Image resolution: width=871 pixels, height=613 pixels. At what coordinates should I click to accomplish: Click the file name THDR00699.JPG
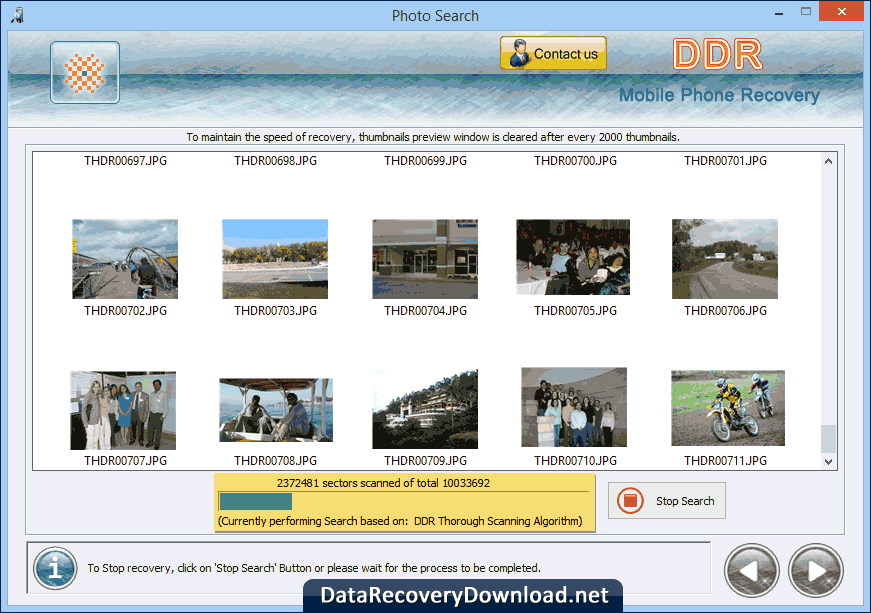[x=426, y=161]
